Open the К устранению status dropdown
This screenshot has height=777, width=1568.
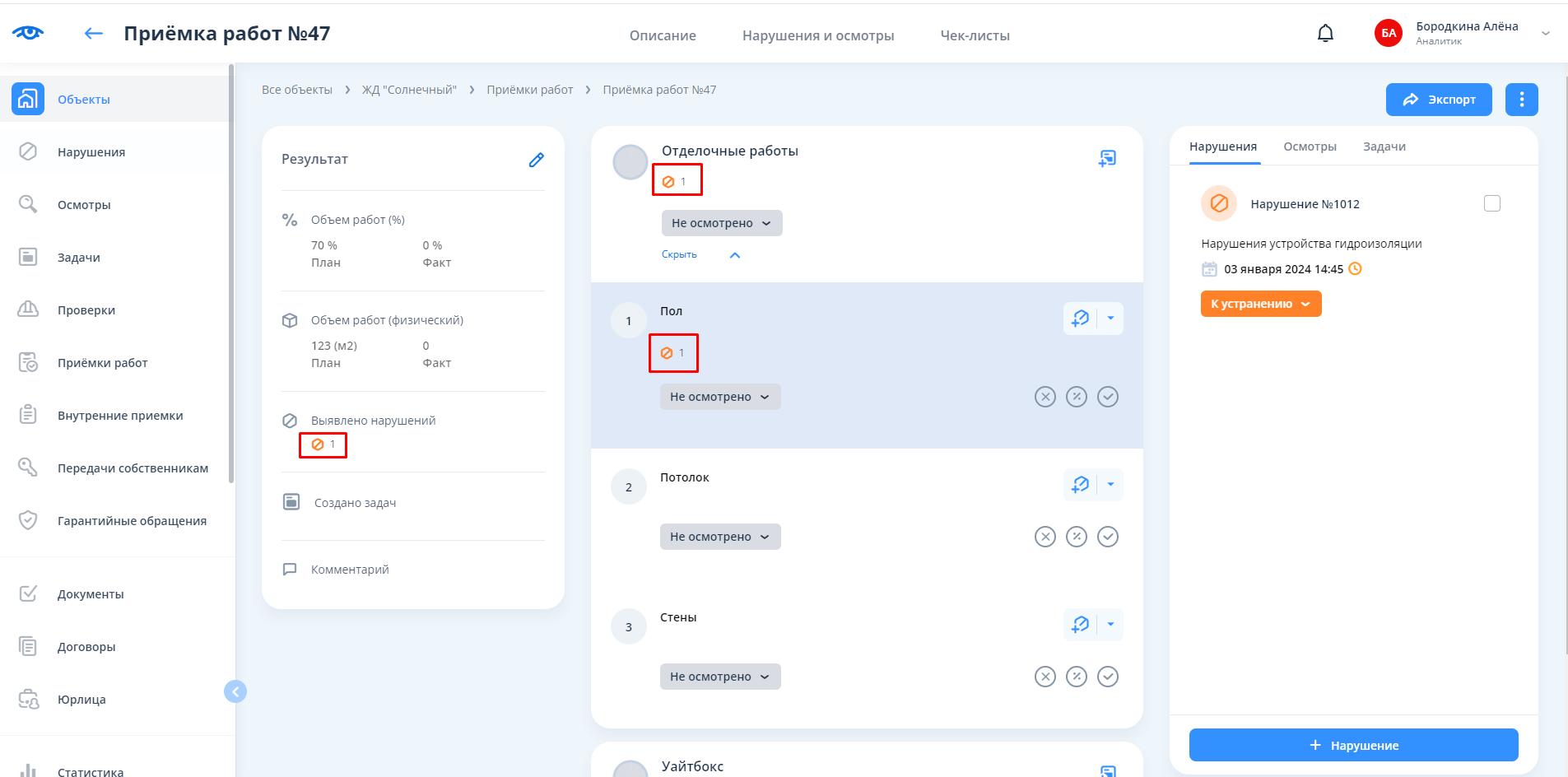(x=1260, y=304)
